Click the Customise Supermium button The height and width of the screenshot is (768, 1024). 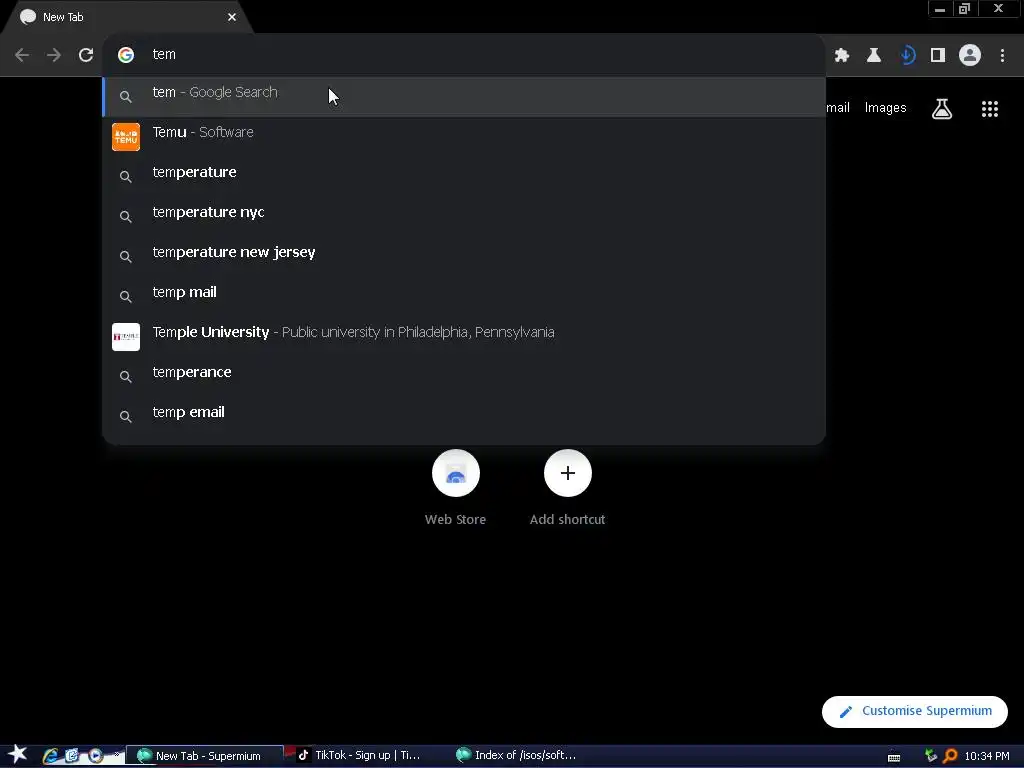(914, 711)
